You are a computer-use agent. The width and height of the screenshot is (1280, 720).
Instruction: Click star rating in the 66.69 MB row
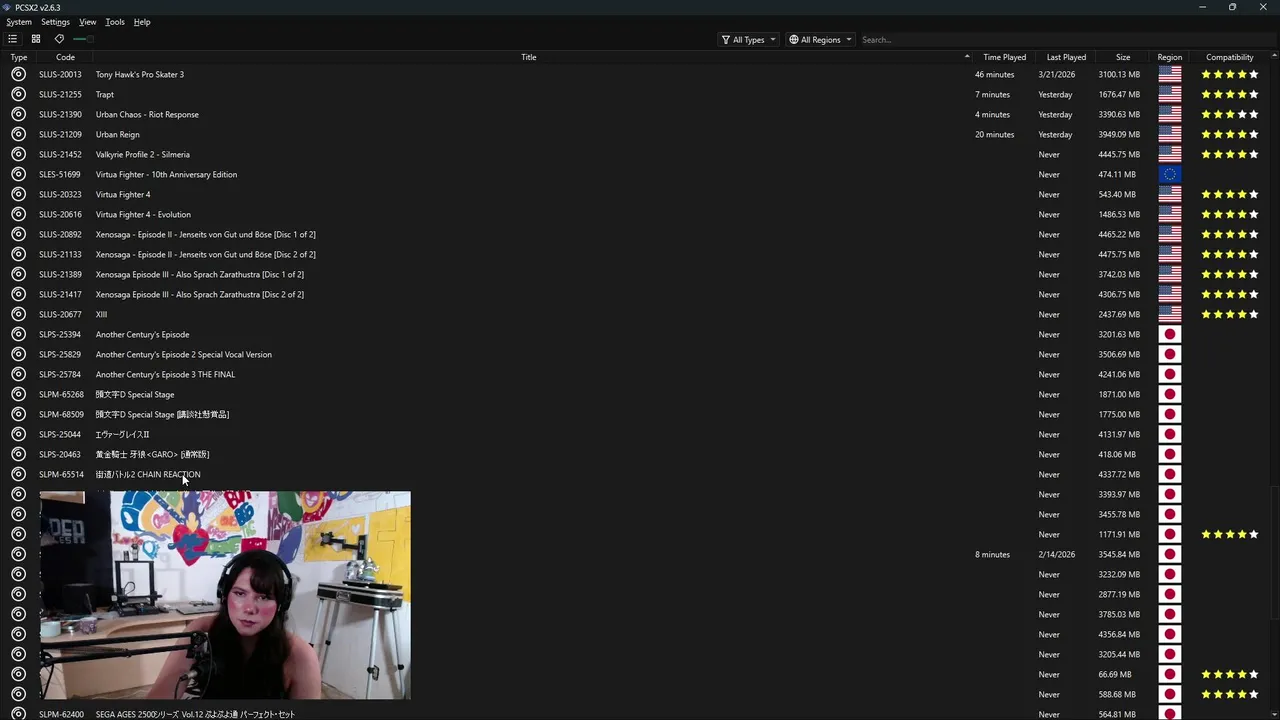1229,674
